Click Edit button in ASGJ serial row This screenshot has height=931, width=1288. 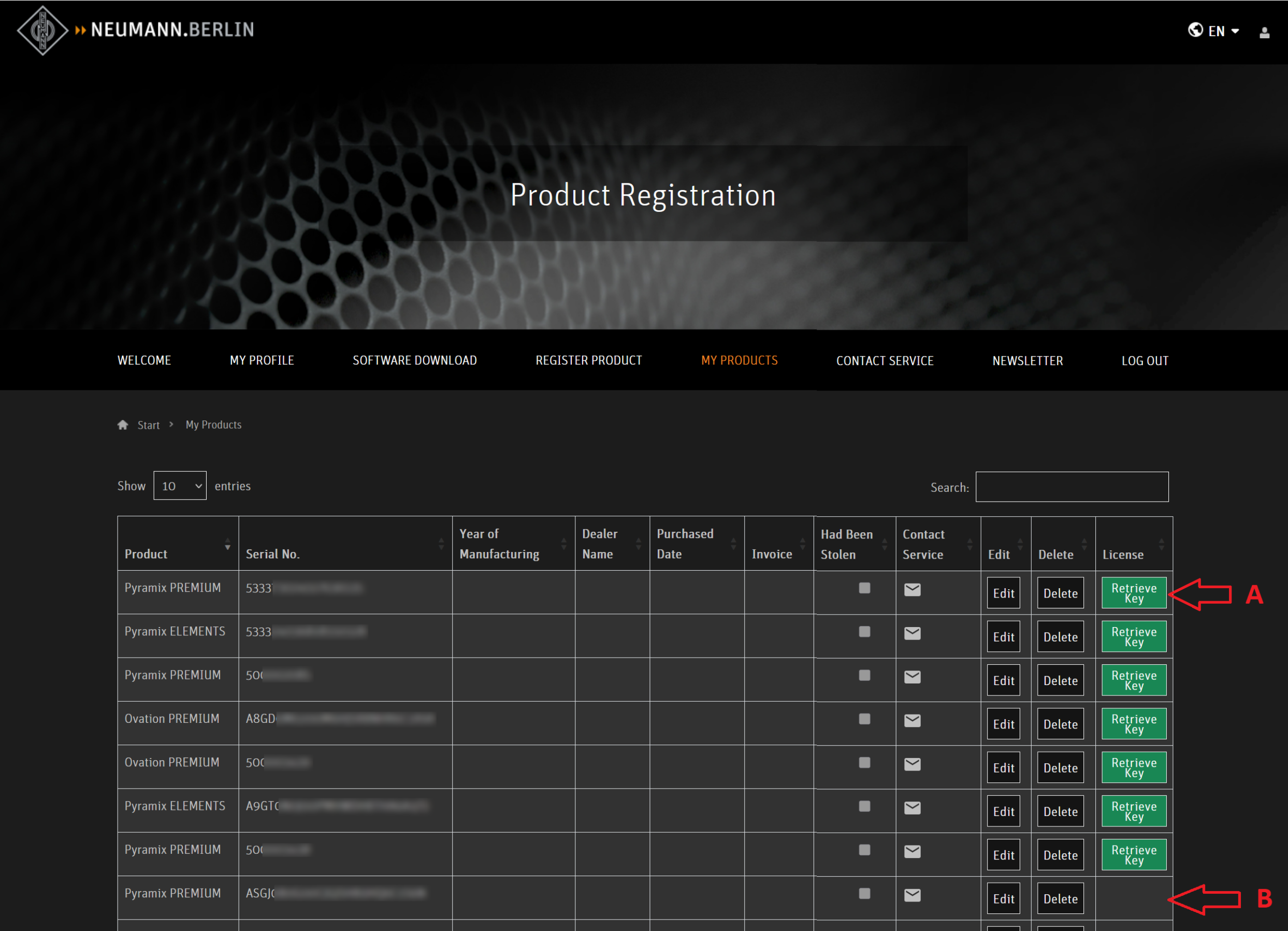point(1003,899)
